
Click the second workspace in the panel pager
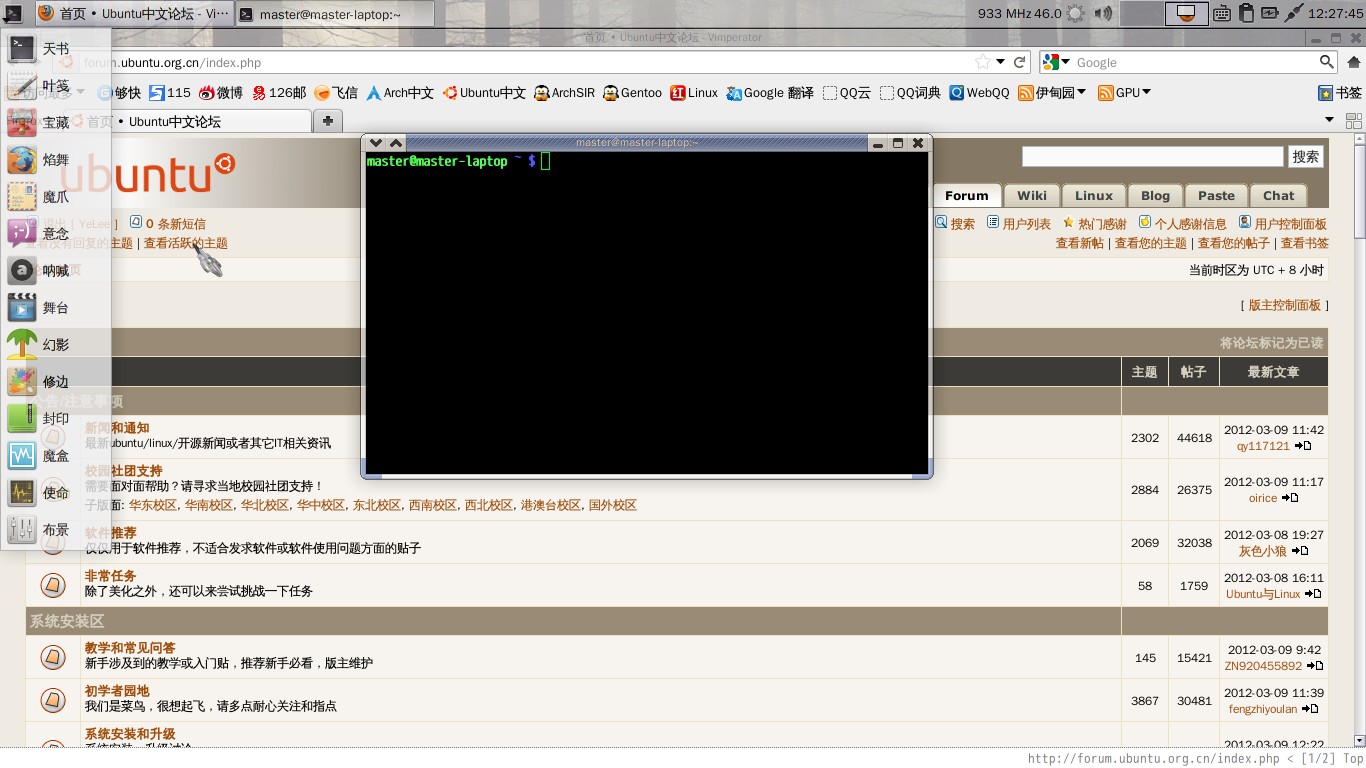1185,14
